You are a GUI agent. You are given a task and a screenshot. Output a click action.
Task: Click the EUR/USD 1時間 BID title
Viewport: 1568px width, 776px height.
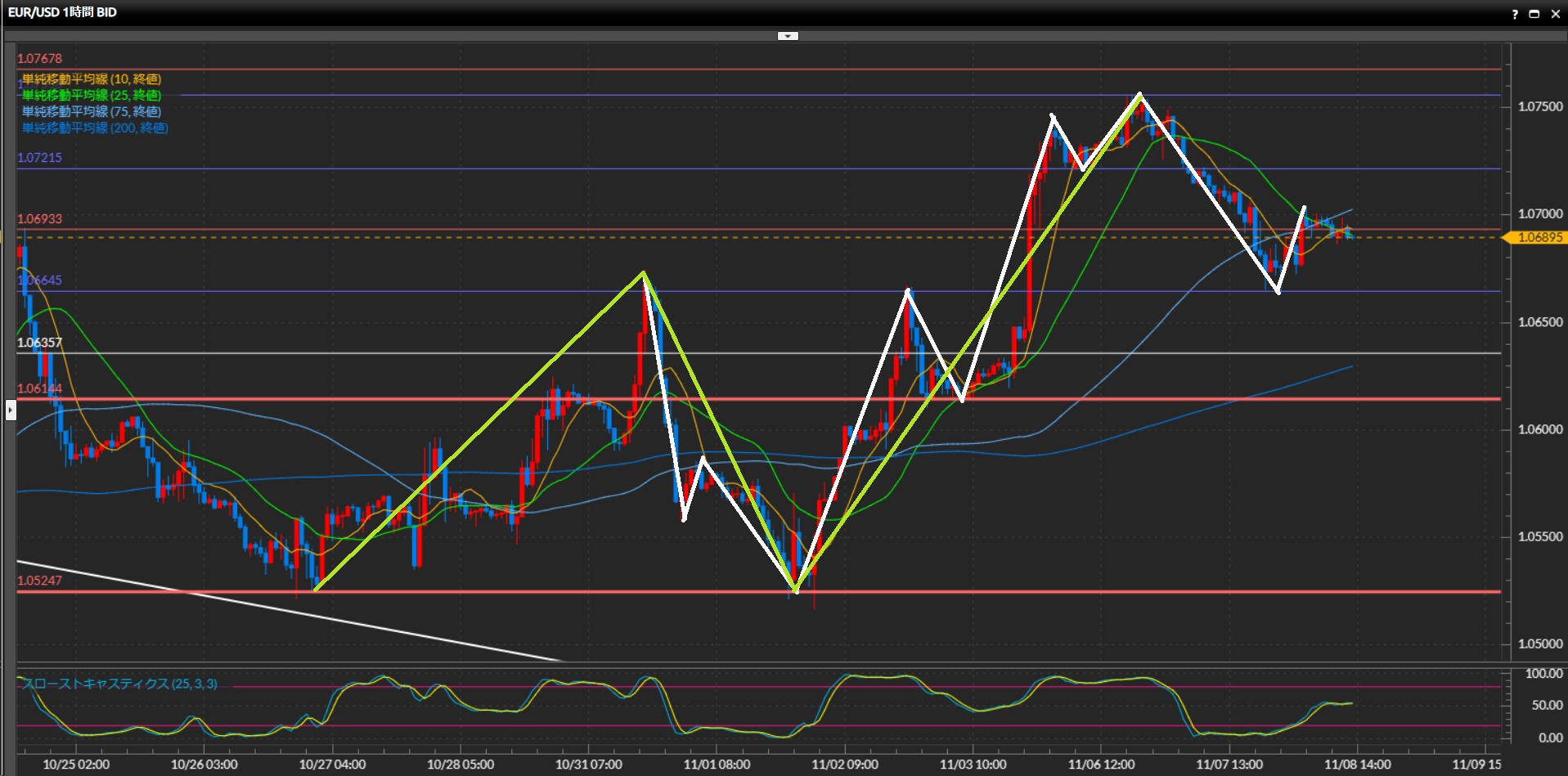pyautogui.click(x=62, y=12)
